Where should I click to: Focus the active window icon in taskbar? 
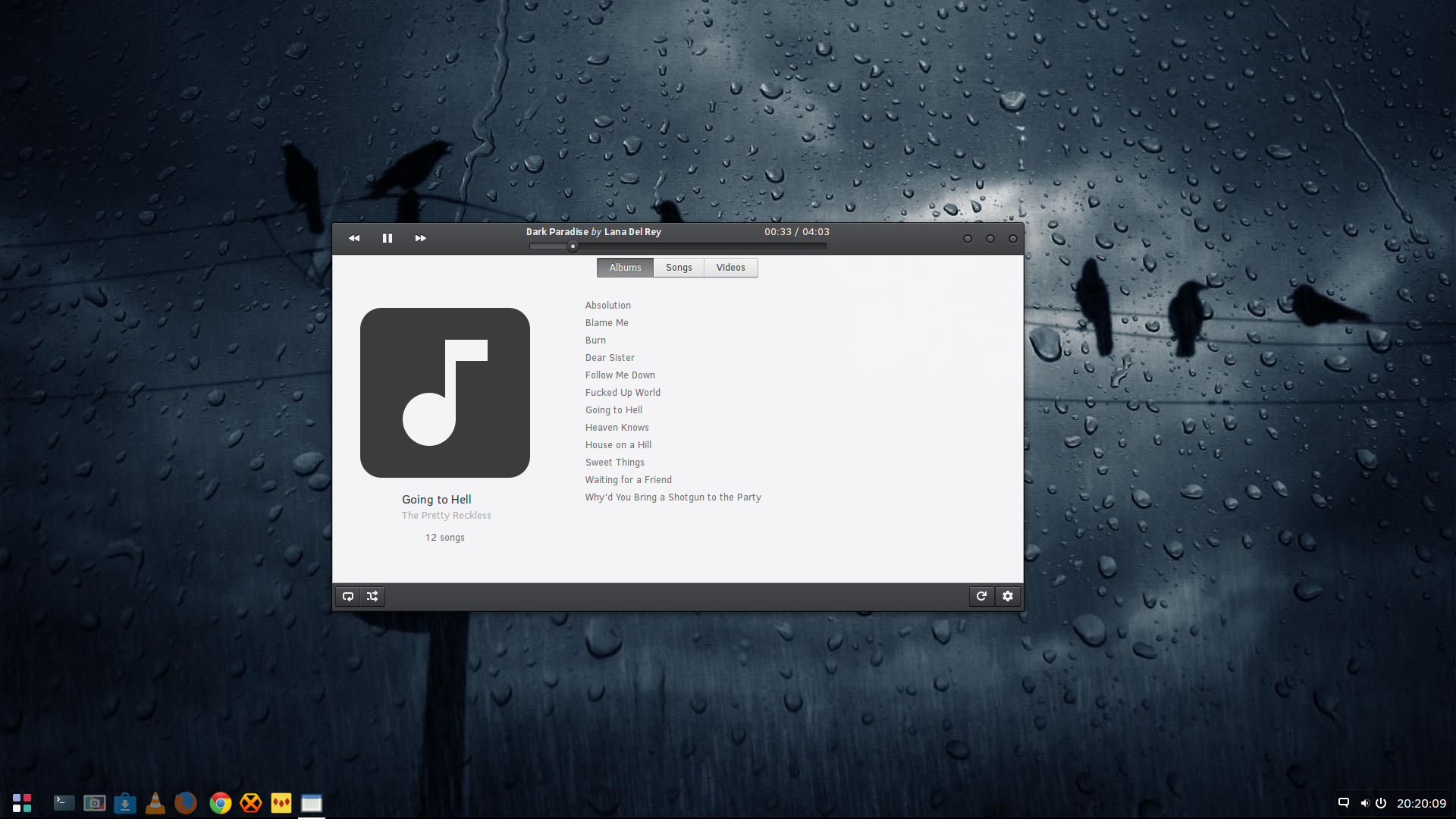[x=312, y=803]
